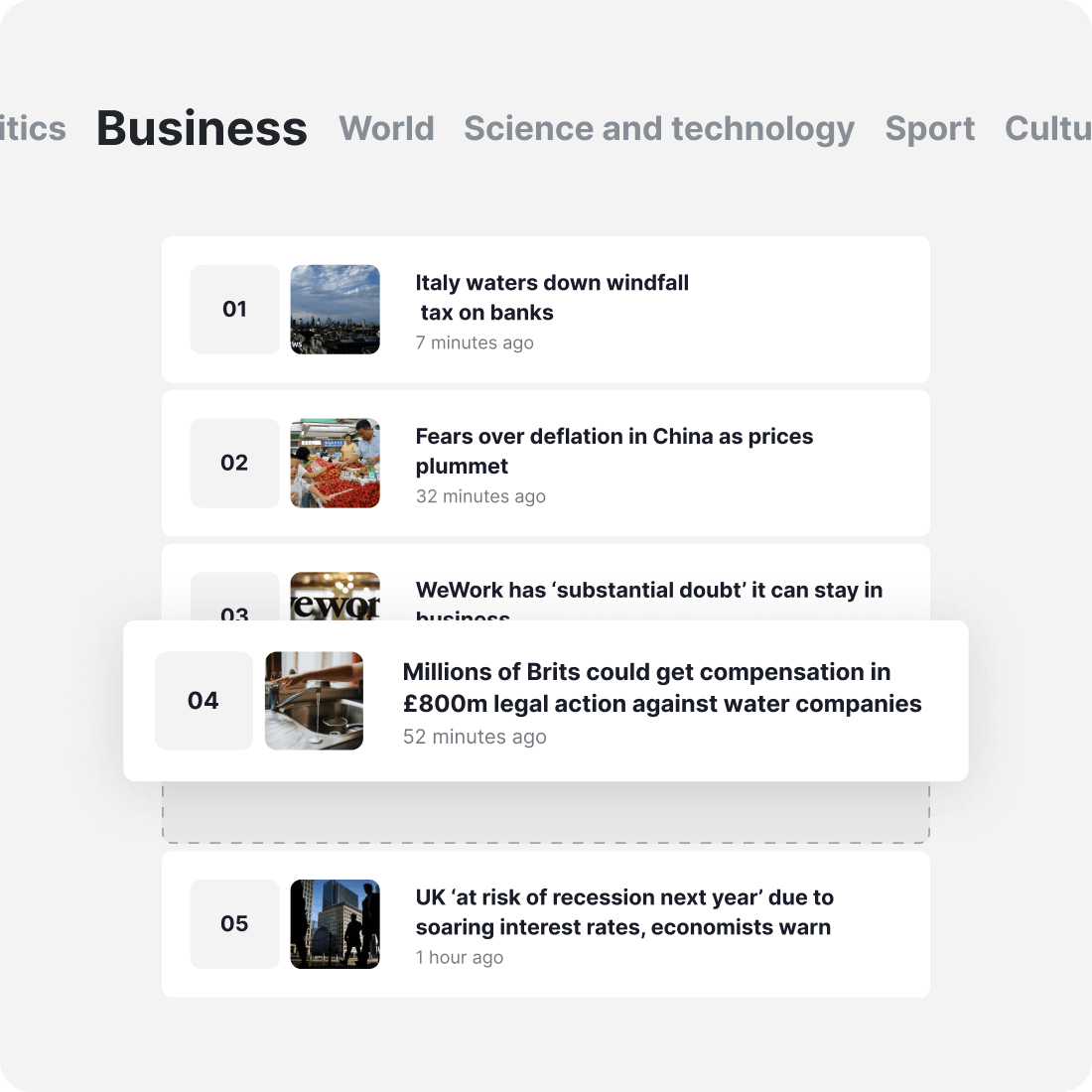The image size is (1092, 1092).
Task: Click the market stall thumbnail for China story
Action: (335, 463)
